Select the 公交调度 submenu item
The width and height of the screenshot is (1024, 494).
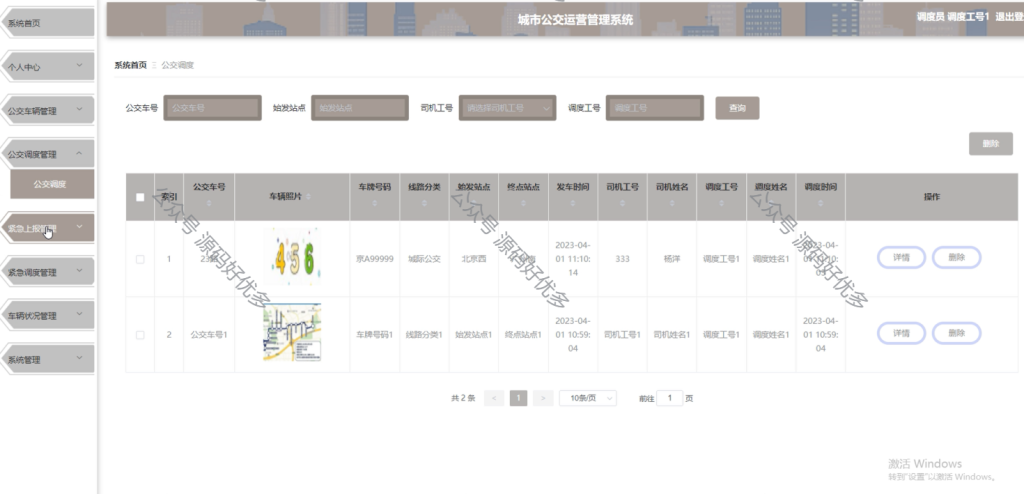52,184
